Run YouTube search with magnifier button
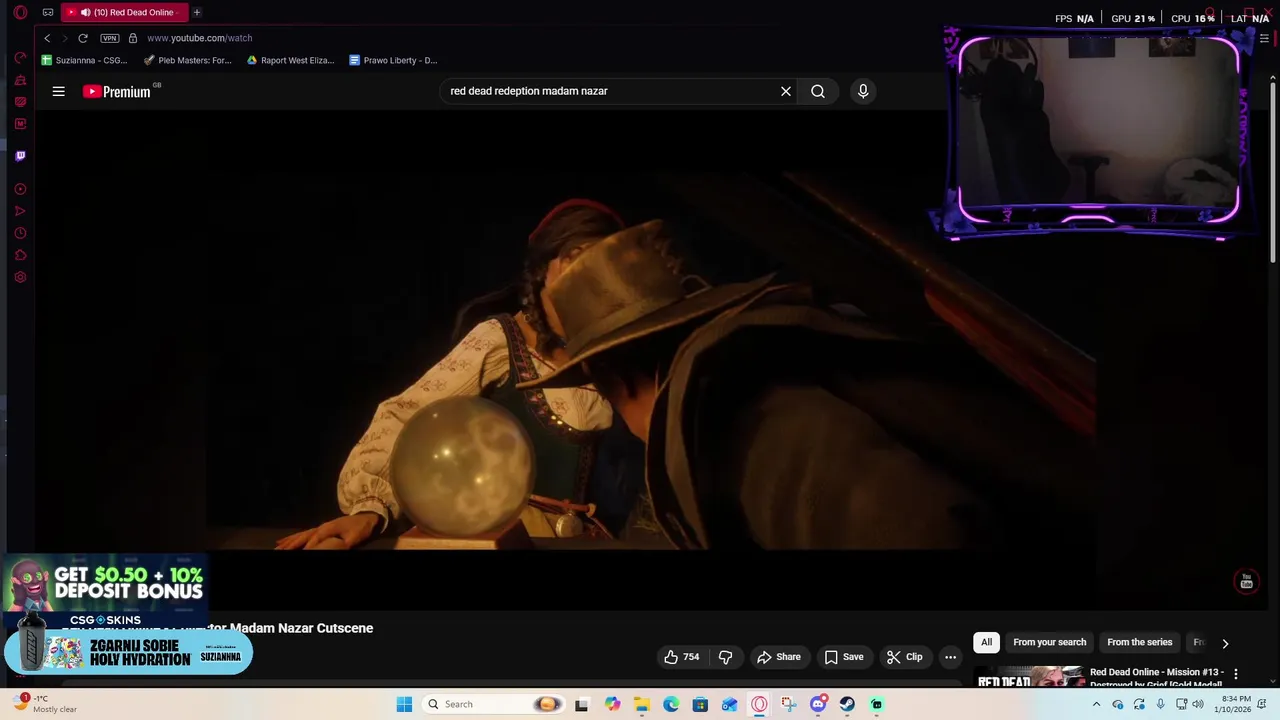This screenshot has height=720, width=1280. pos(818,91)
